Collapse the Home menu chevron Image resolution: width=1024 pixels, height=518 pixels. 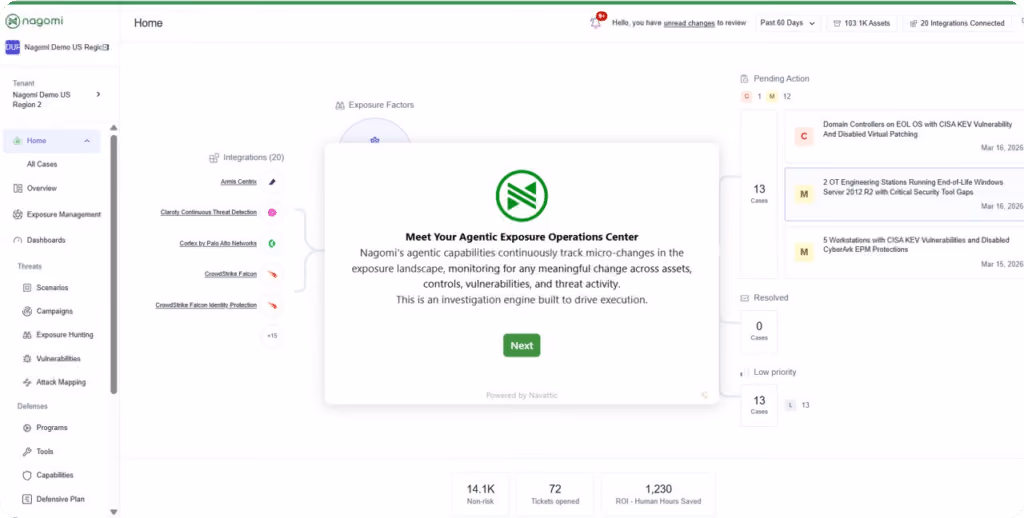point(87,141)
